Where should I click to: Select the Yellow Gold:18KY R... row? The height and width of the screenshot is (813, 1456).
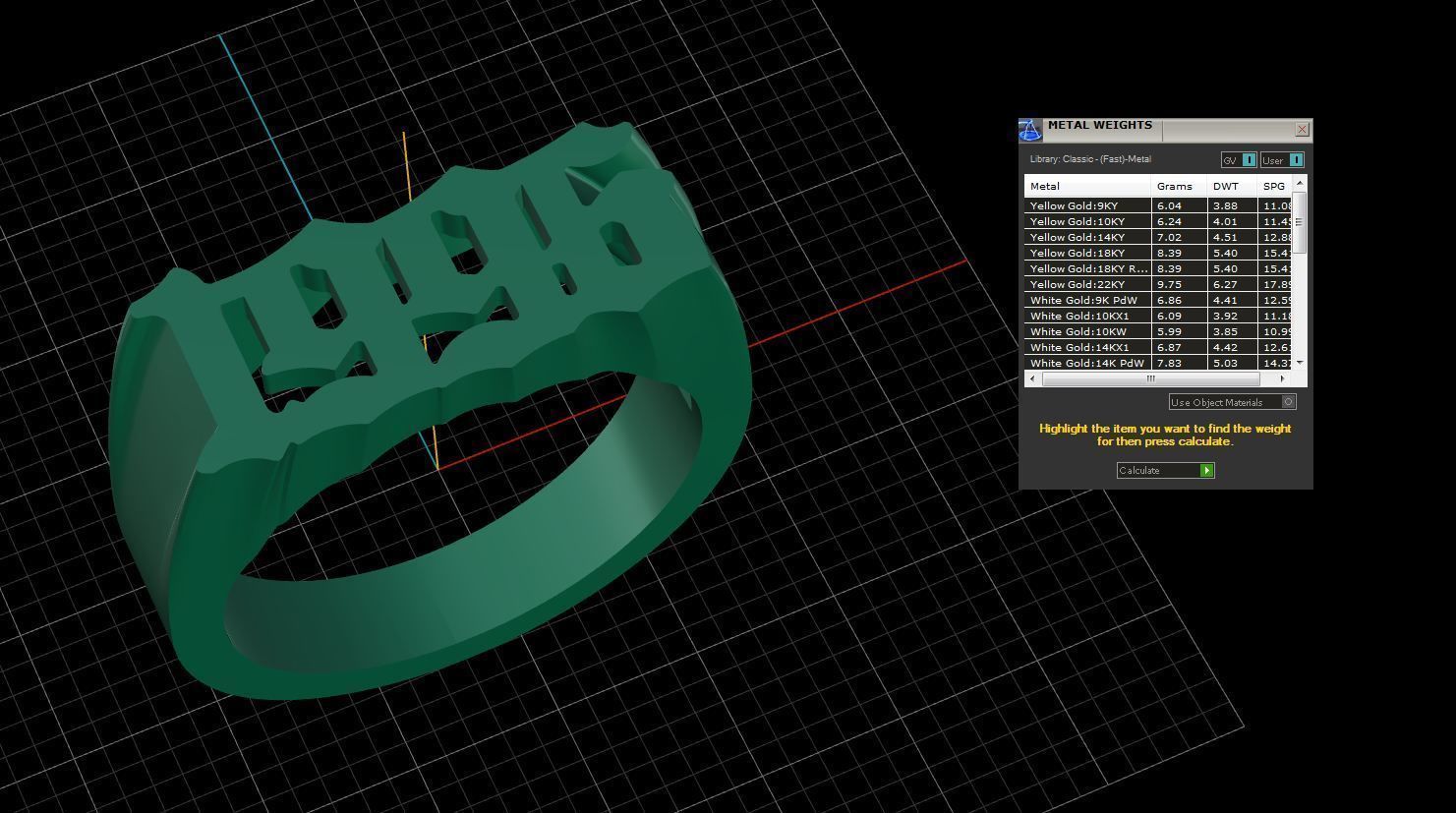click(1158, 268)
